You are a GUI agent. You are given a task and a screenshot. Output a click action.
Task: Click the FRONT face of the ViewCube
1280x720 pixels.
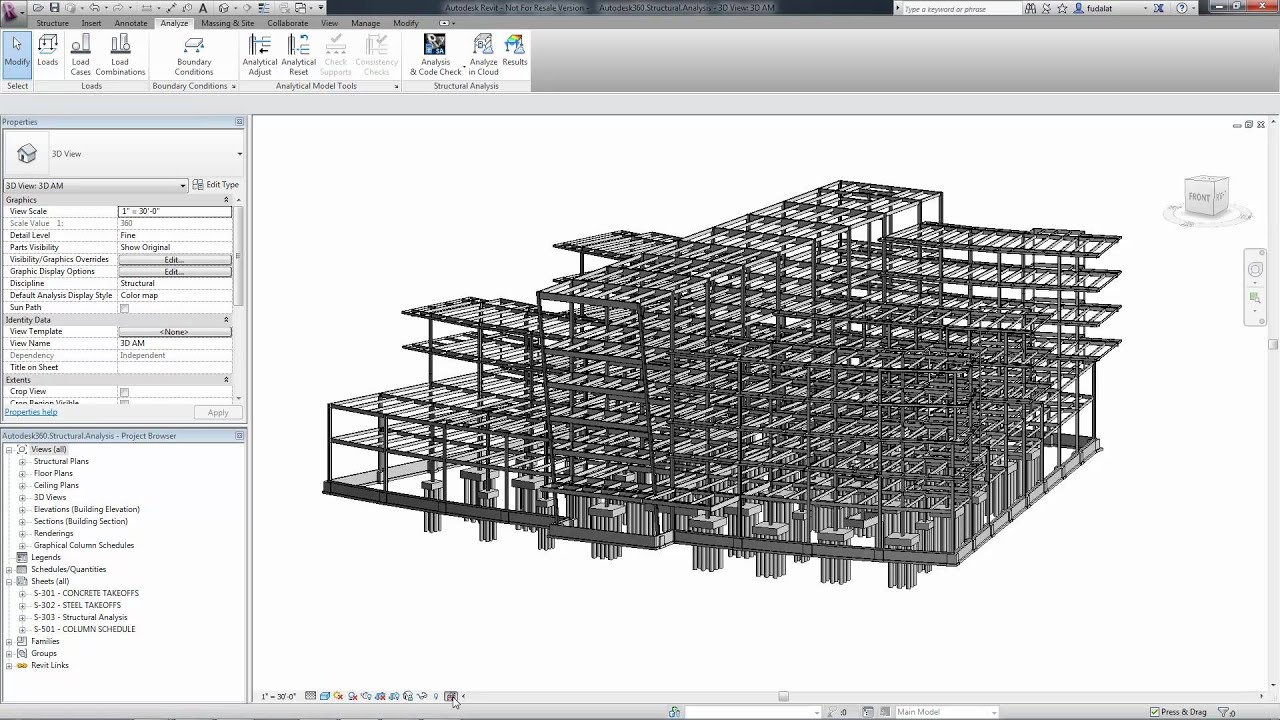pos(1200,197)
